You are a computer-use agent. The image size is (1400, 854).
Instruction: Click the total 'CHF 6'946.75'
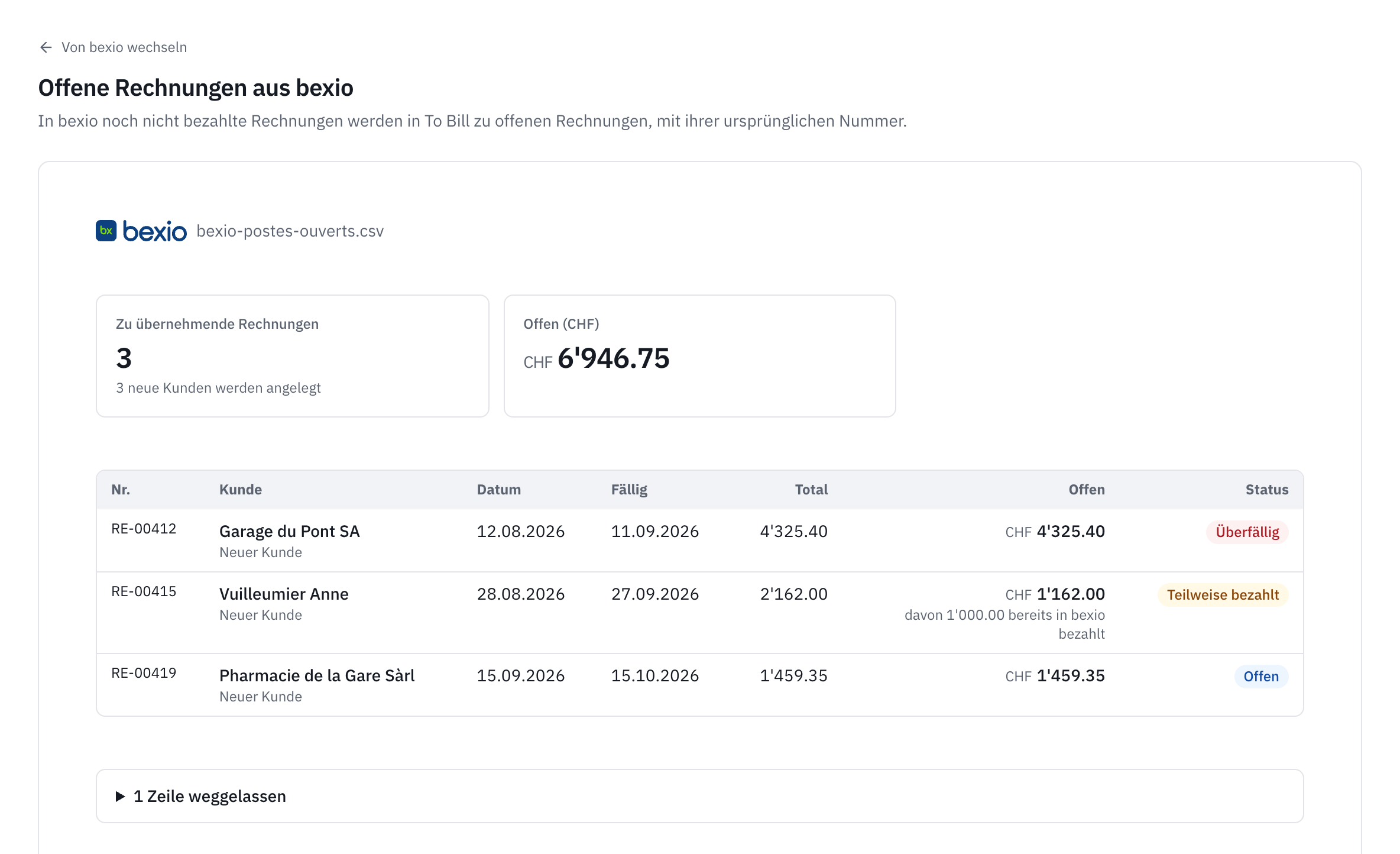pos(596,358)
